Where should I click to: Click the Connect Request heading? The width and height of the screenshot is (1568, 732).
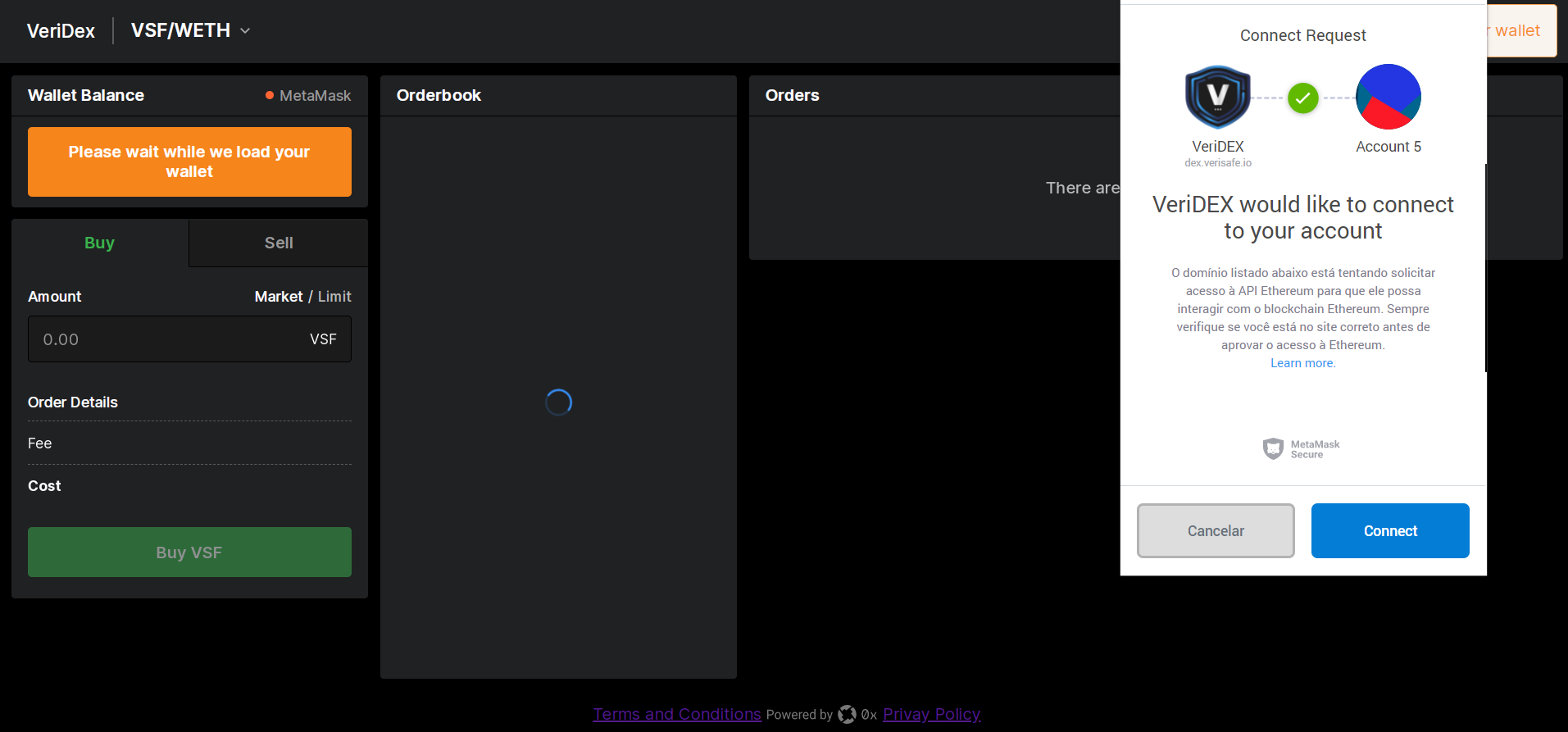(1303, 35)
